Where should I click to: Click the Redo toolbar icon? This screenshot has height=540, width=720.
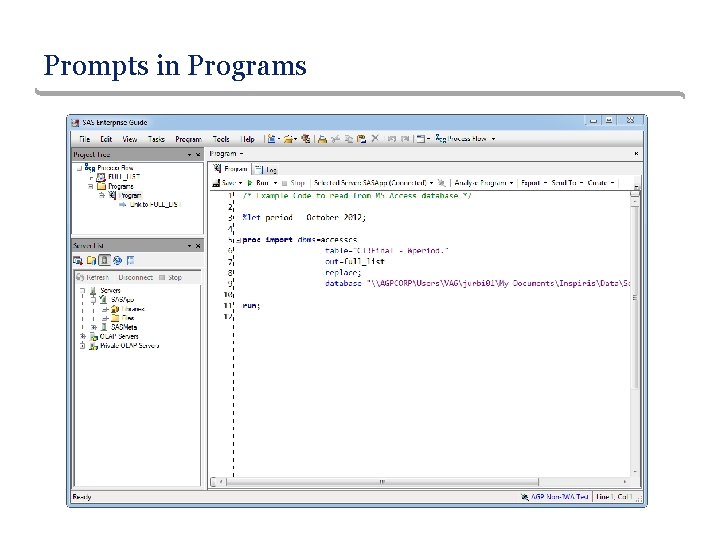405,139
